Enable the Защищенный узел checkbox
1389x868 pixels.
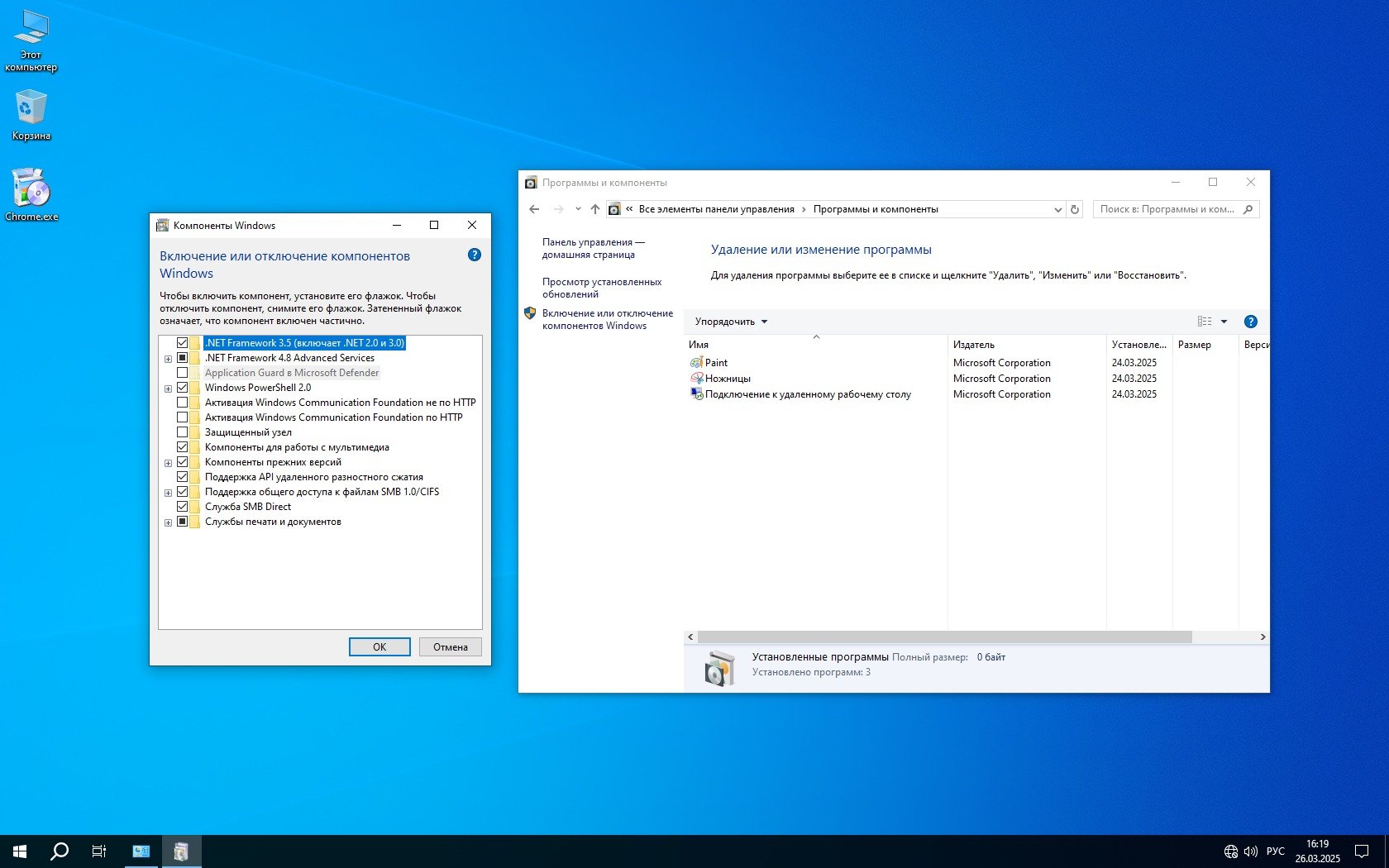[x=183, y=432]
